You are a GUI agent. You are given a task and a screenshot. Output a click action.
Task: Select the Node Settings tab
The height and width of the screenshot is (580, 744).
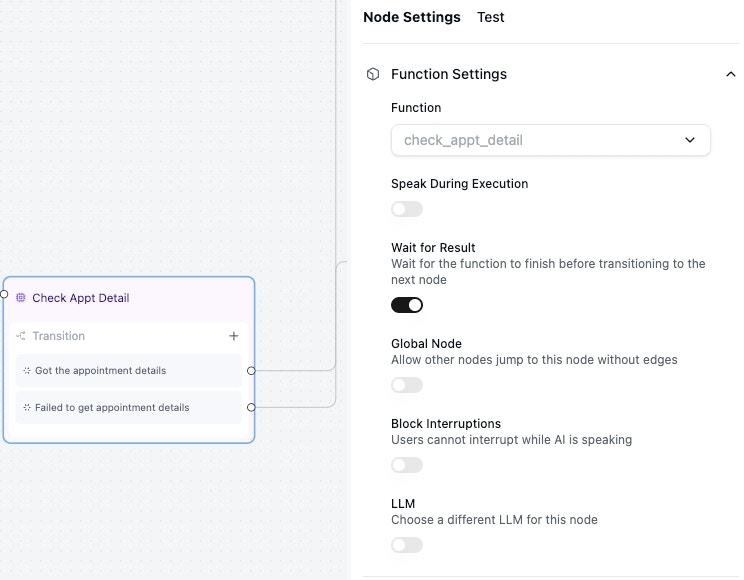click(x=412, y=17)
